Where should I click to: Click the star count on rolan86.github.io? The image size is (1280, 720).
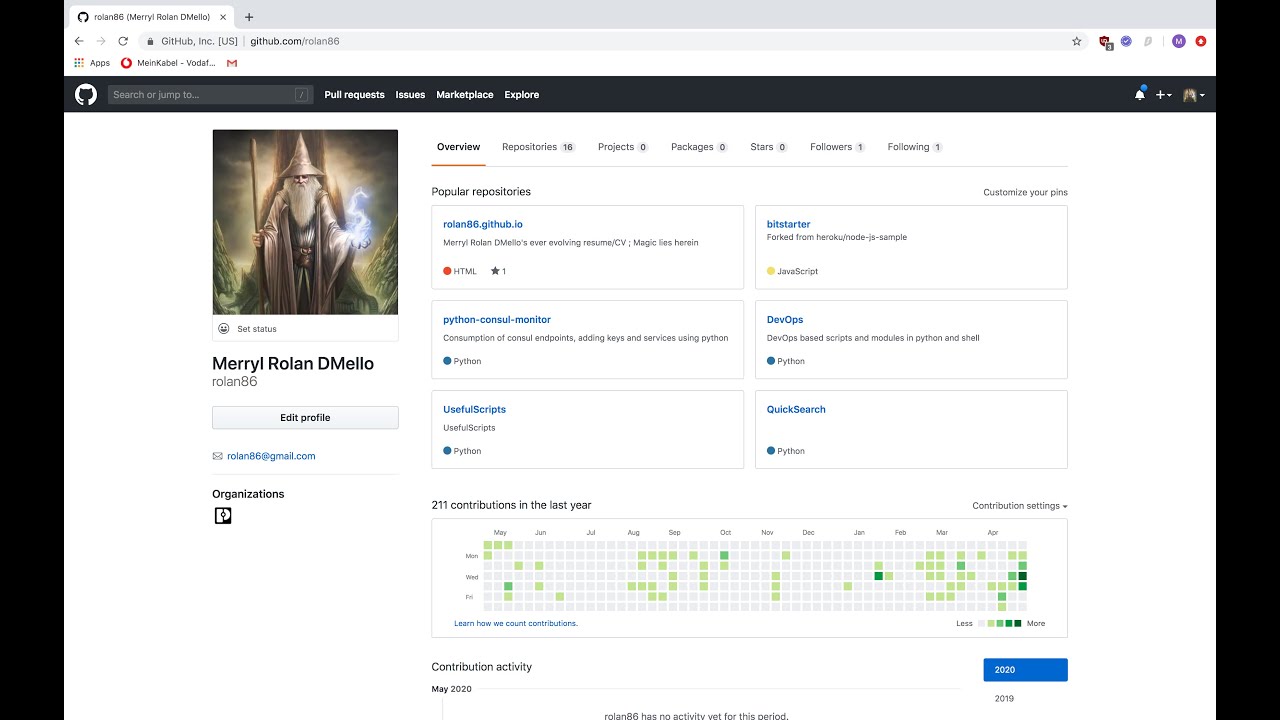pyautogui.click(x=499, y=271)
